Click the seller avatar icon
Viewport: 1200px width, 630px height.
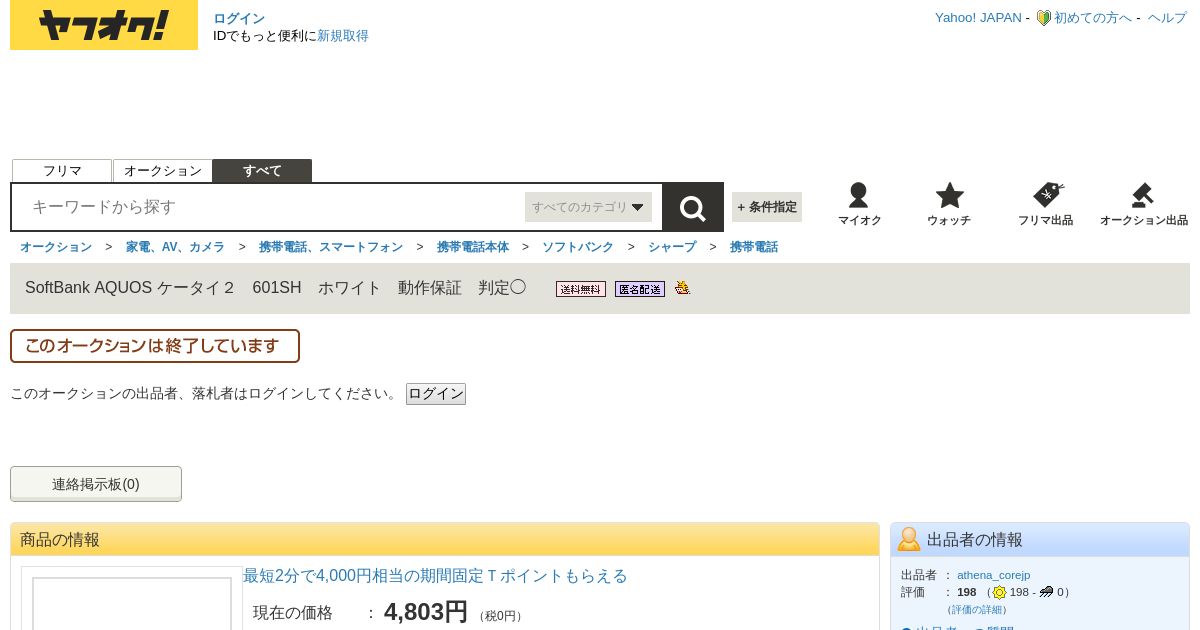tap(909, 539)
